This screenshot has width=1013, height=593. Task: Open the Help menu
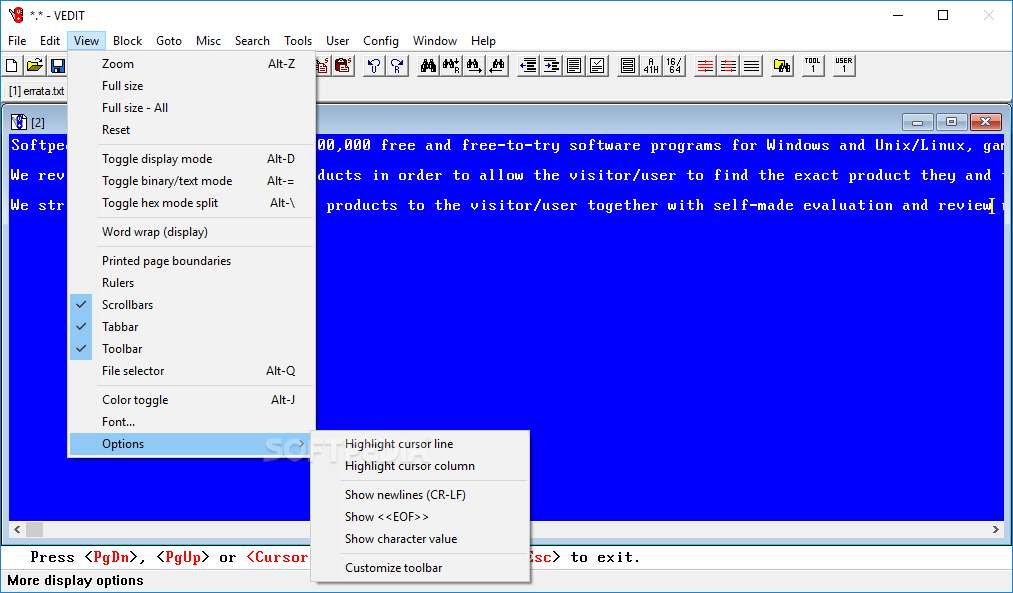[x=483, y=41]
